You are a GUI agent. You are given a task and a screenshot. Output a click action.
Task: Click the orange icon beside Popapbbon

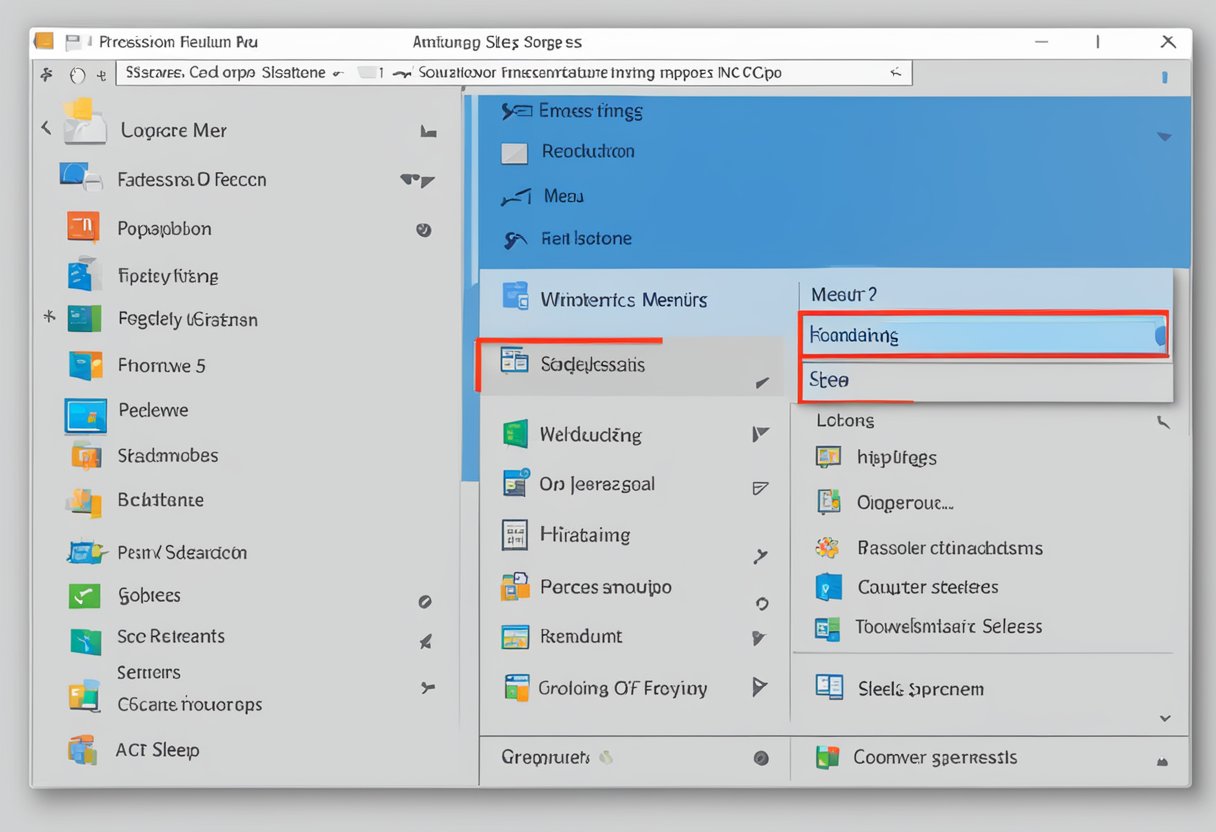(x=83, y=228)
